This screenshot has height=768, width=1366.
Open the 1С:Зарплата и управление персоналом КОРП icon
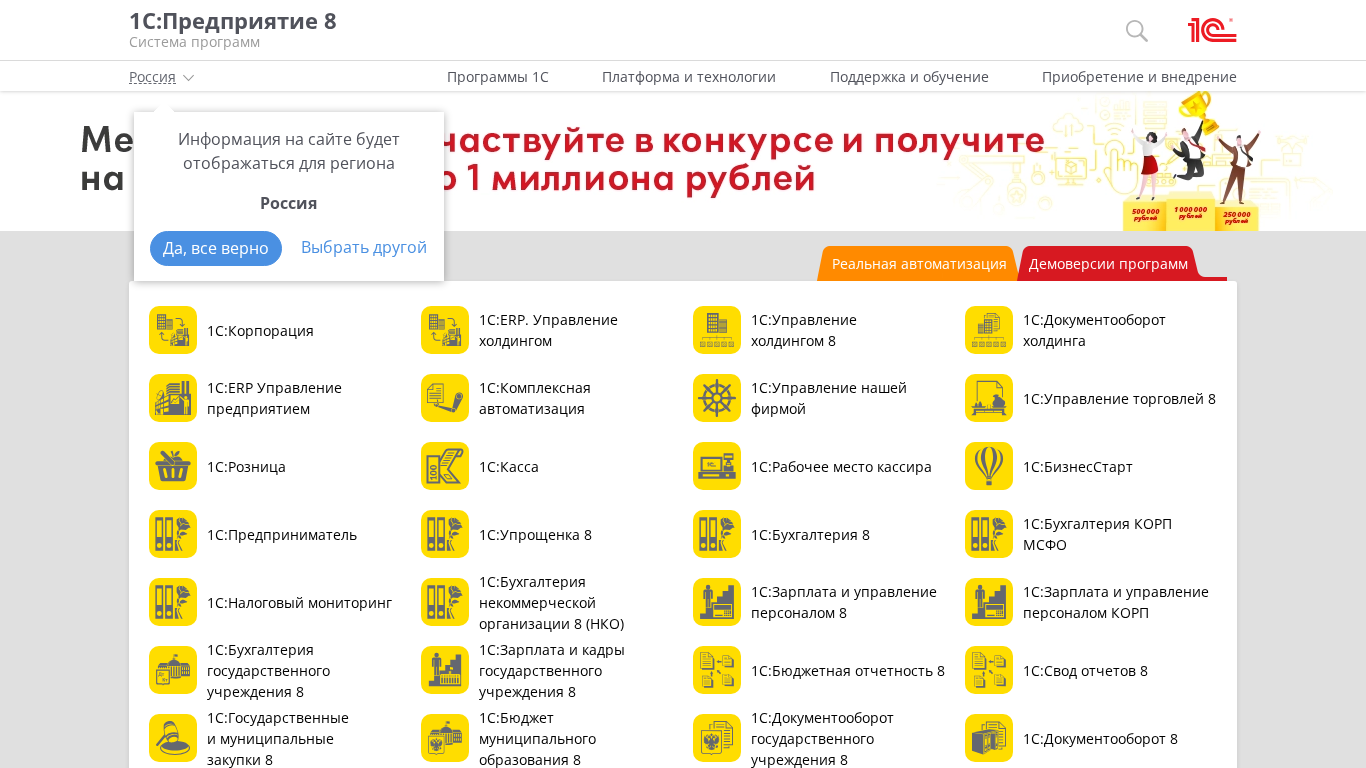pos(989,602)
